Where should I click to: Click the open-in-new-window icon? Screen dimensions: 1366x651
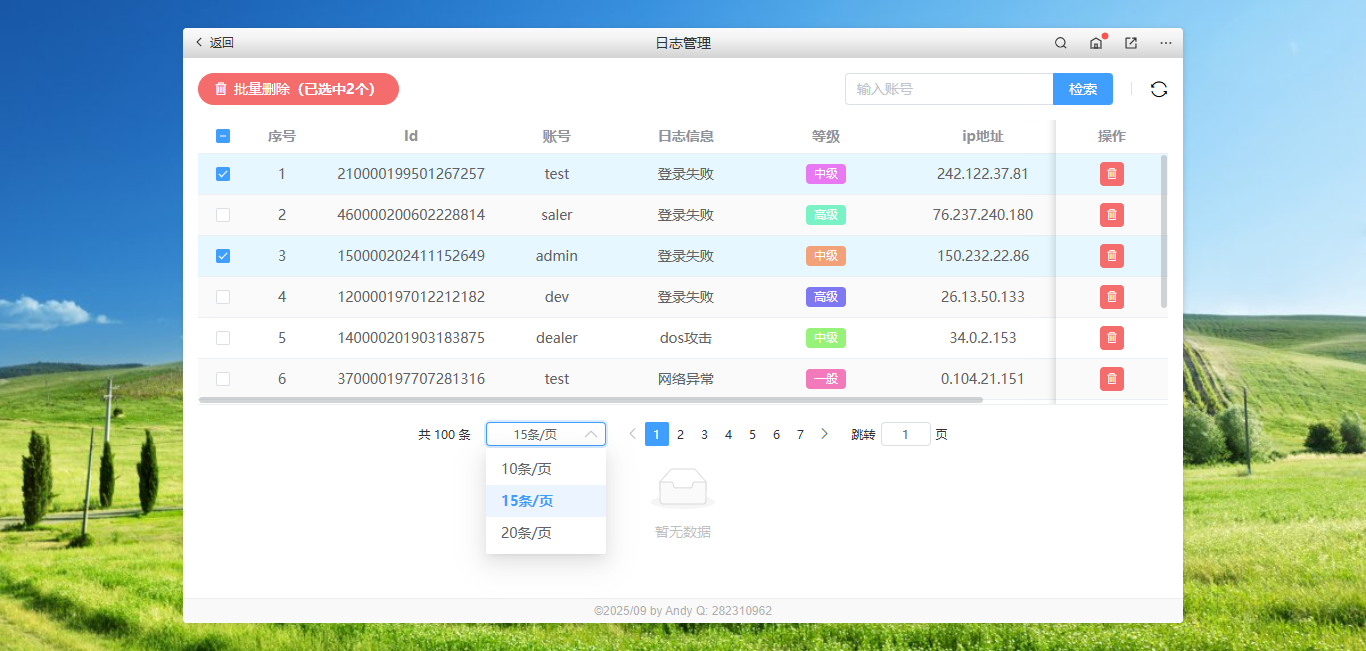(x=1130, y=43)
